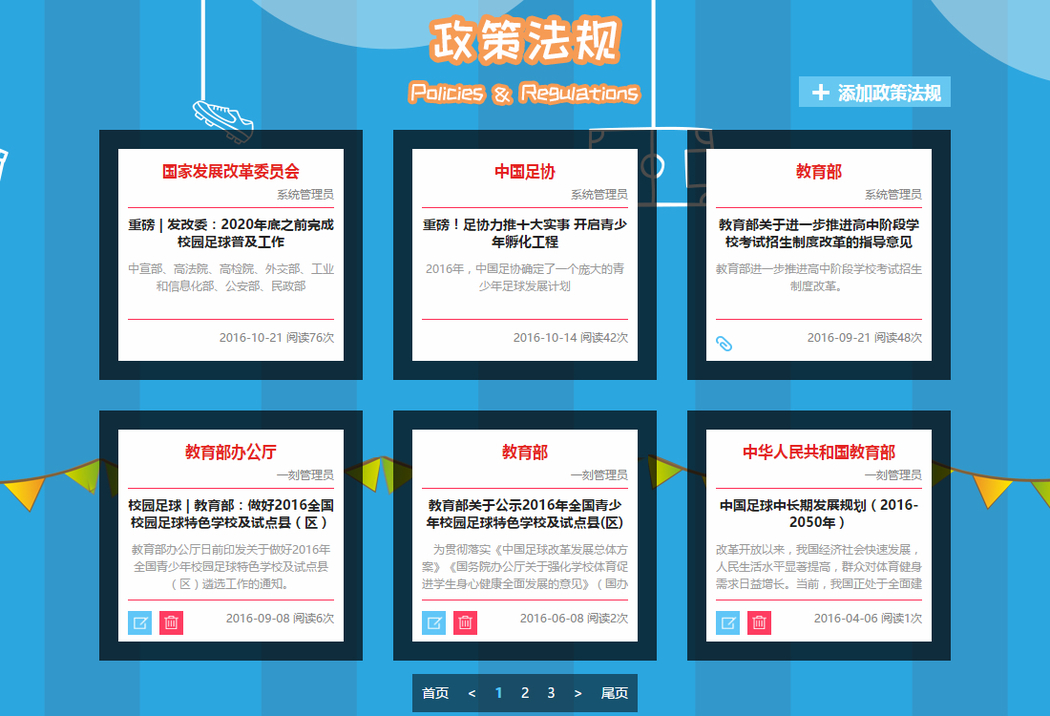This screenshot has width=1050, height=716.
Task: Click summary text 2016年，中国足协确定了一个庞大的青少年足球发展计划
Action: [525, 277]
